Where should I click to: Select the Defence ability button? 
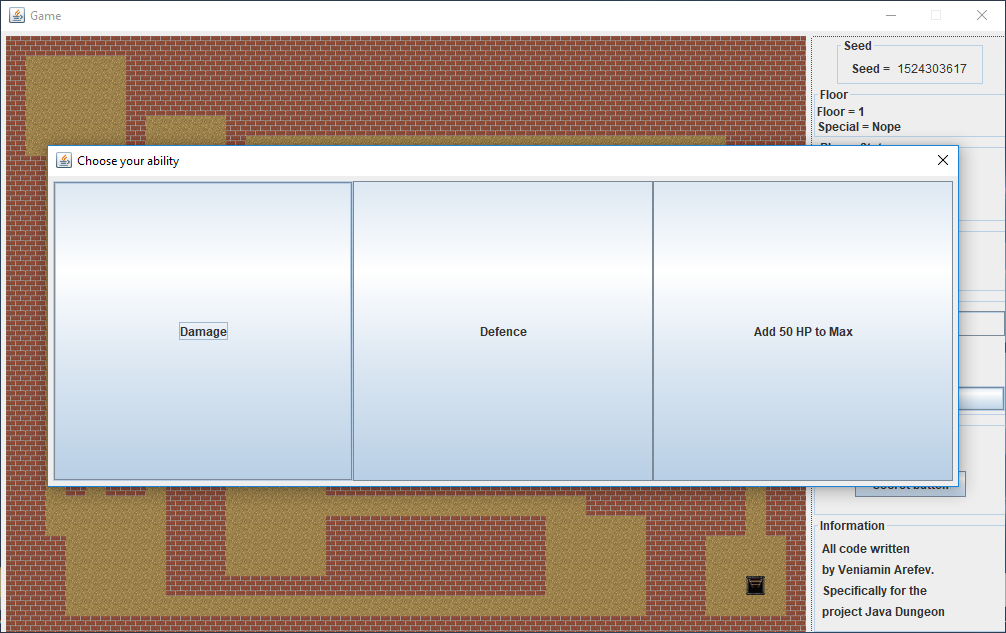click(x=503, y=331)
